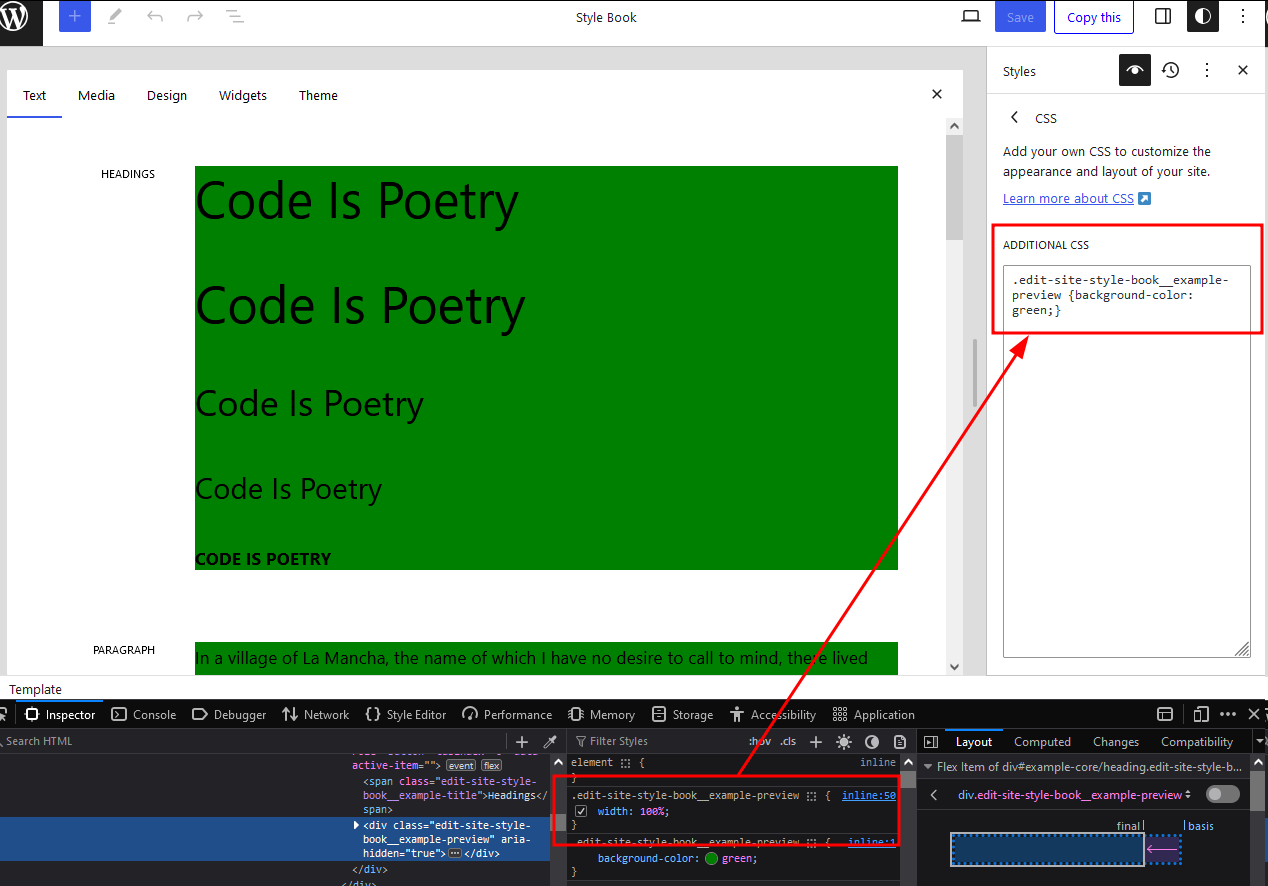Click the Copy this button

[1094, 17]
